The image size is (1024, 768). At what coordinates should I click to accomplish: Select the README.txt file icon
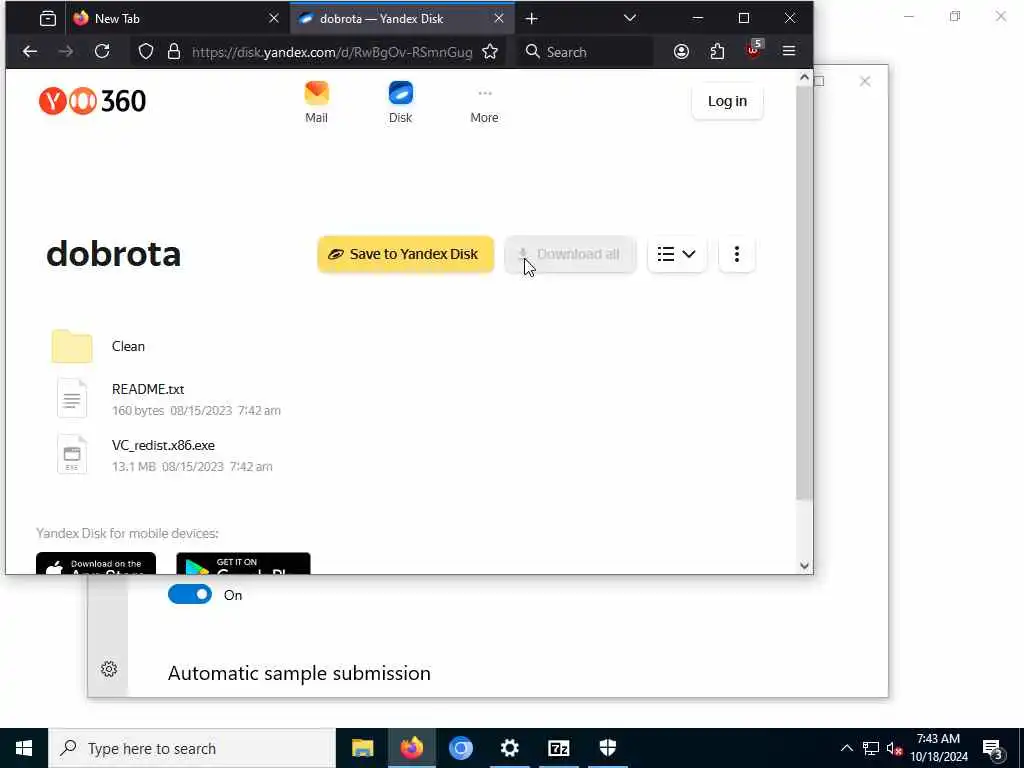[72, 398]
